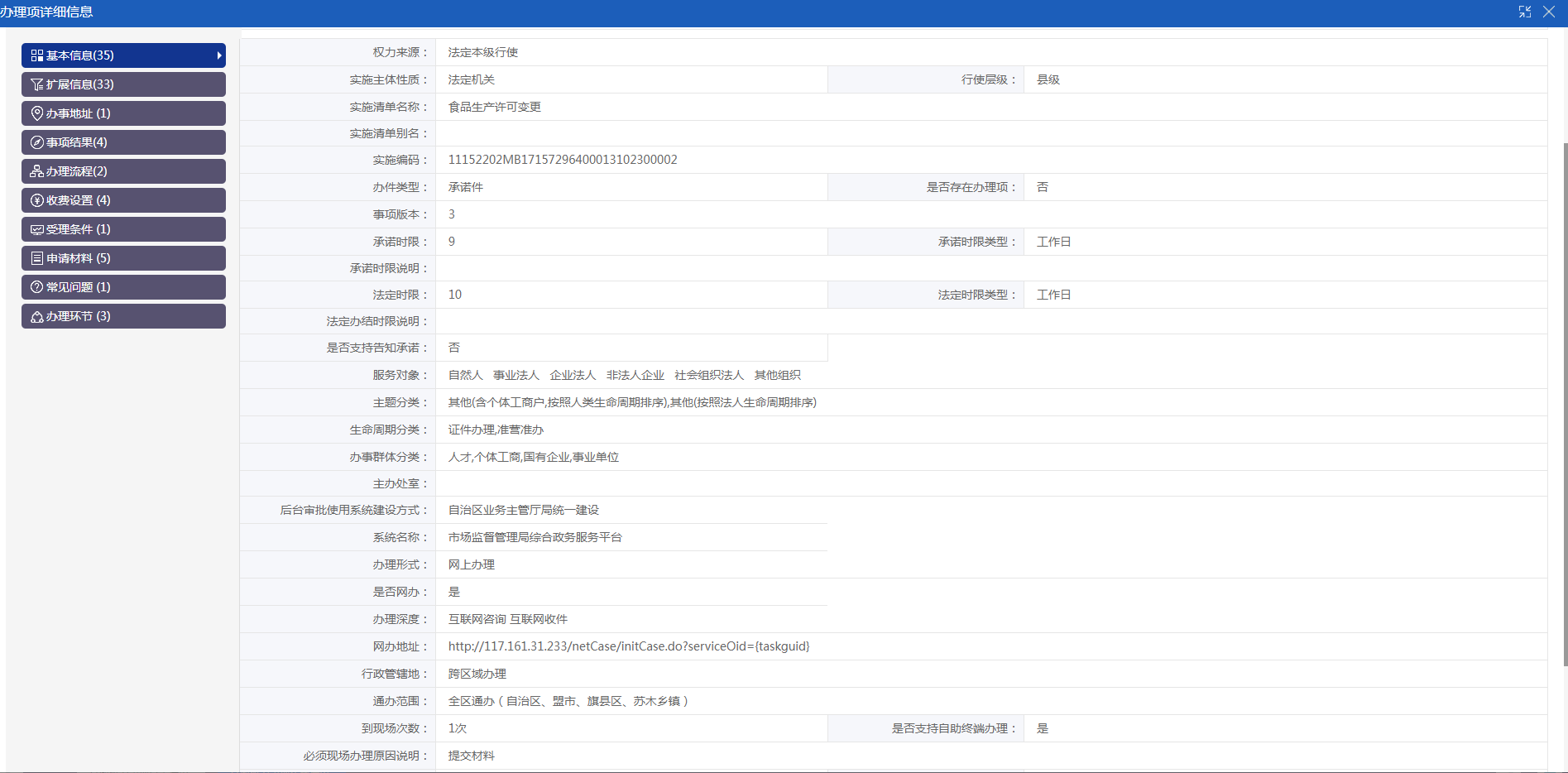Screen dimensions: 1568x773
Task: Switch to 办理流程(2) tab
Action: [x=123, y=171]
